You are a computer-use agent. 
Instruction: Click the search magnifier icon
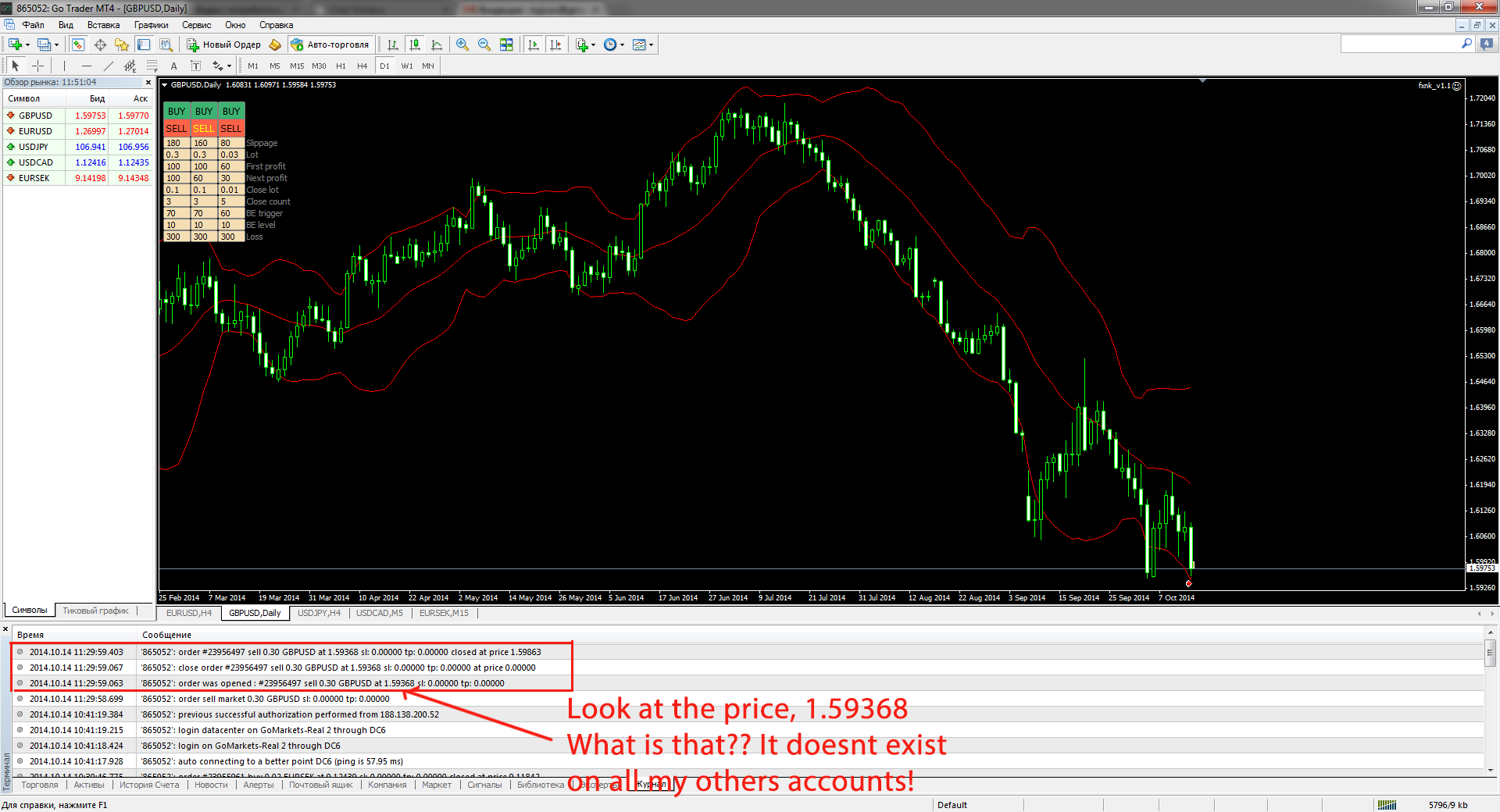point(1466,44)
